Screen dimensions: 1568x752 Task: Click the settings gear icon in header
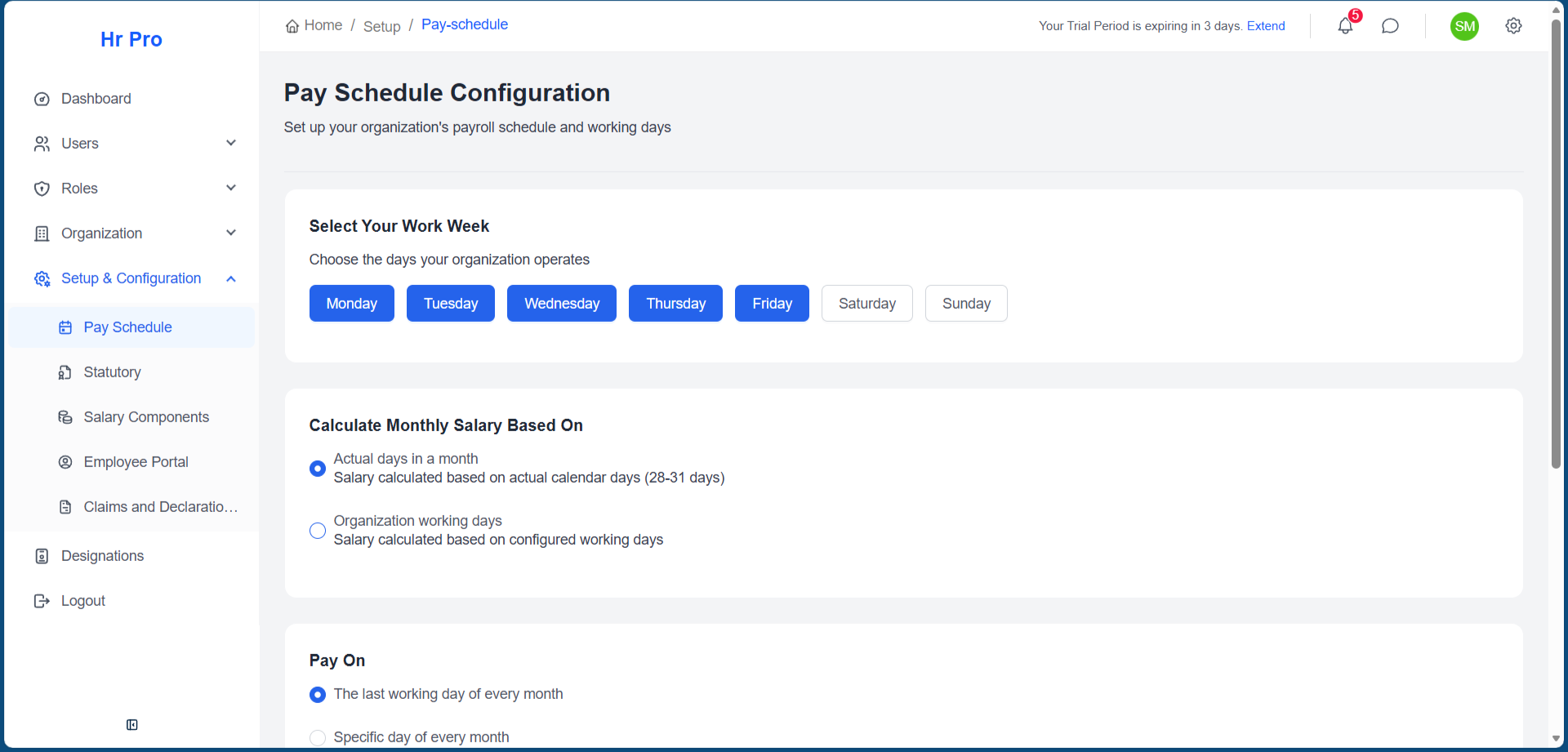click(1513, 26)
